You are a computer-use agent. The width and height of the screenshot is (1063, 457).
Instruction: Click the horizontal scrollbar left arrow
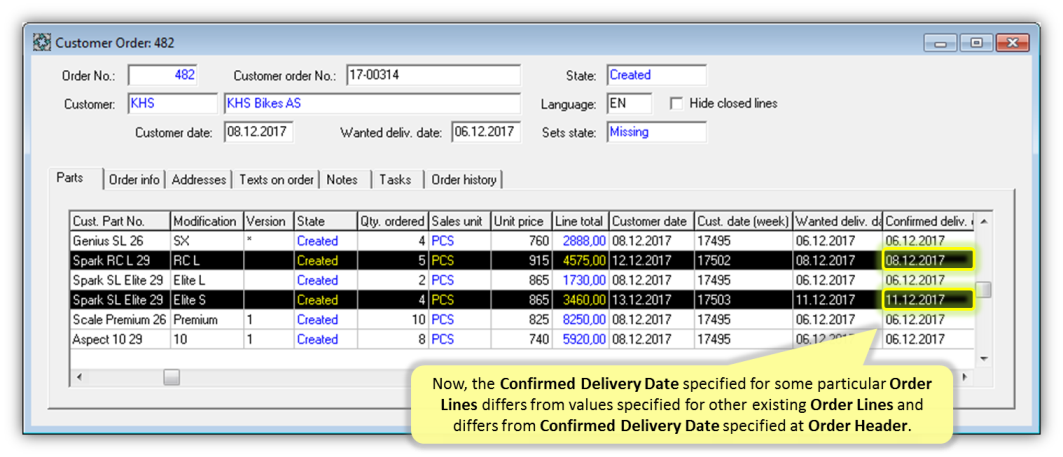[x=79, y=378]
